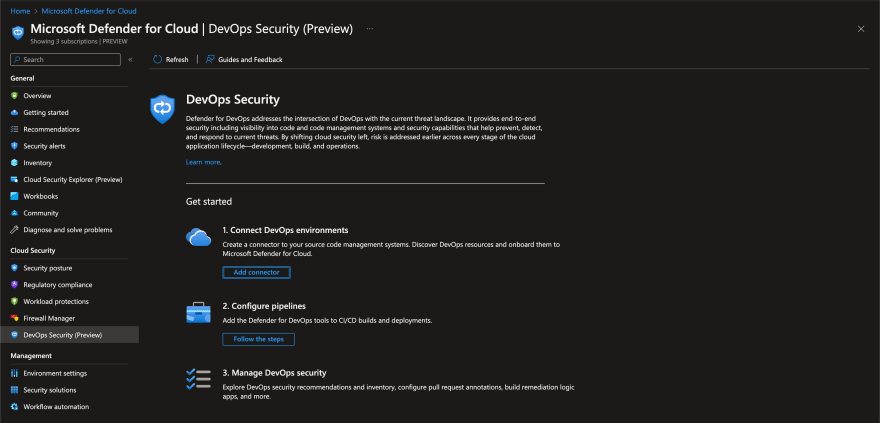The width and height of the screenshot is (880, 423).
Task: Click the Defender for Cloud header shield icon
Action: coord(18,33)
